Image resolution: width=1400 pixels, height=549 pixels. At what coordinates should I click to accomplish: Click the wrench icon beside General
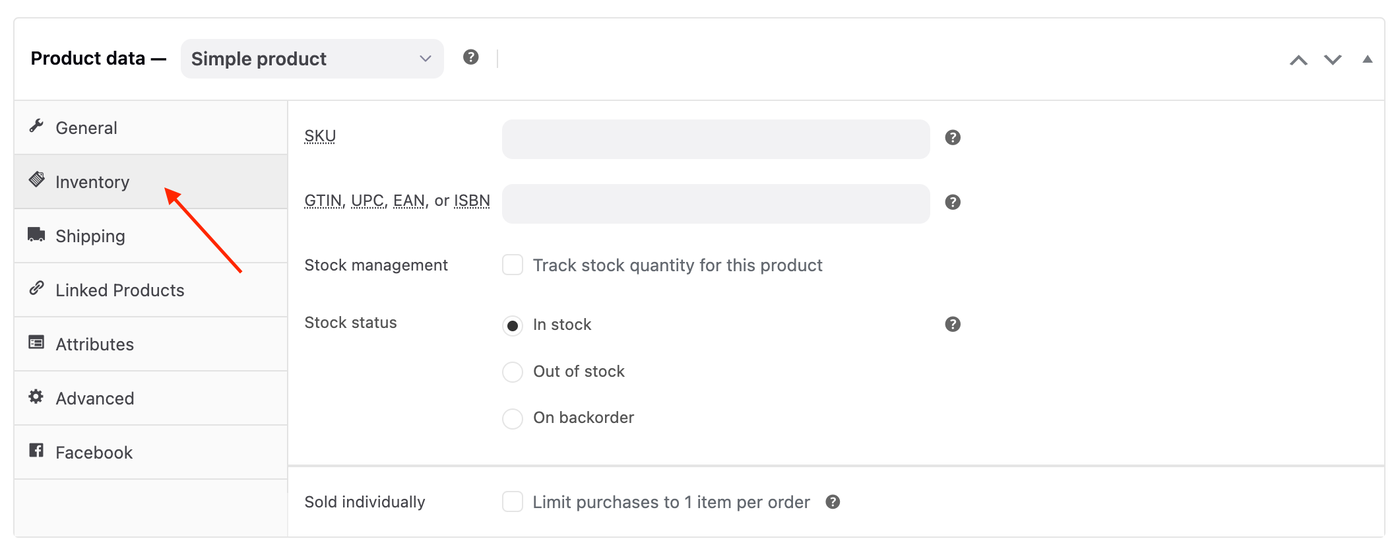click(36, 126)
